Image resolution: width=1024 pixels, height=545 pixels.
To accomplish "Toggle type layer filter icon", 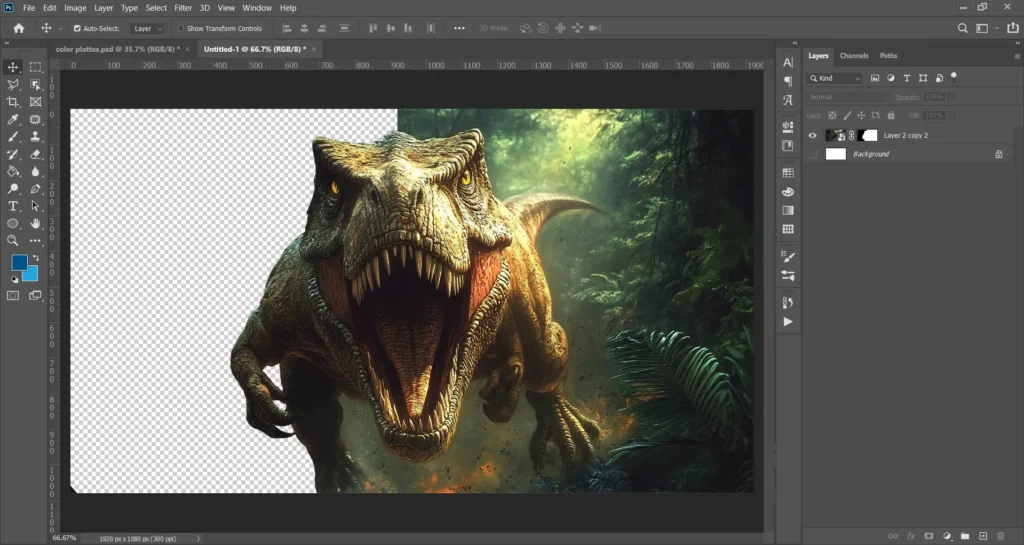I will point(906,78).
